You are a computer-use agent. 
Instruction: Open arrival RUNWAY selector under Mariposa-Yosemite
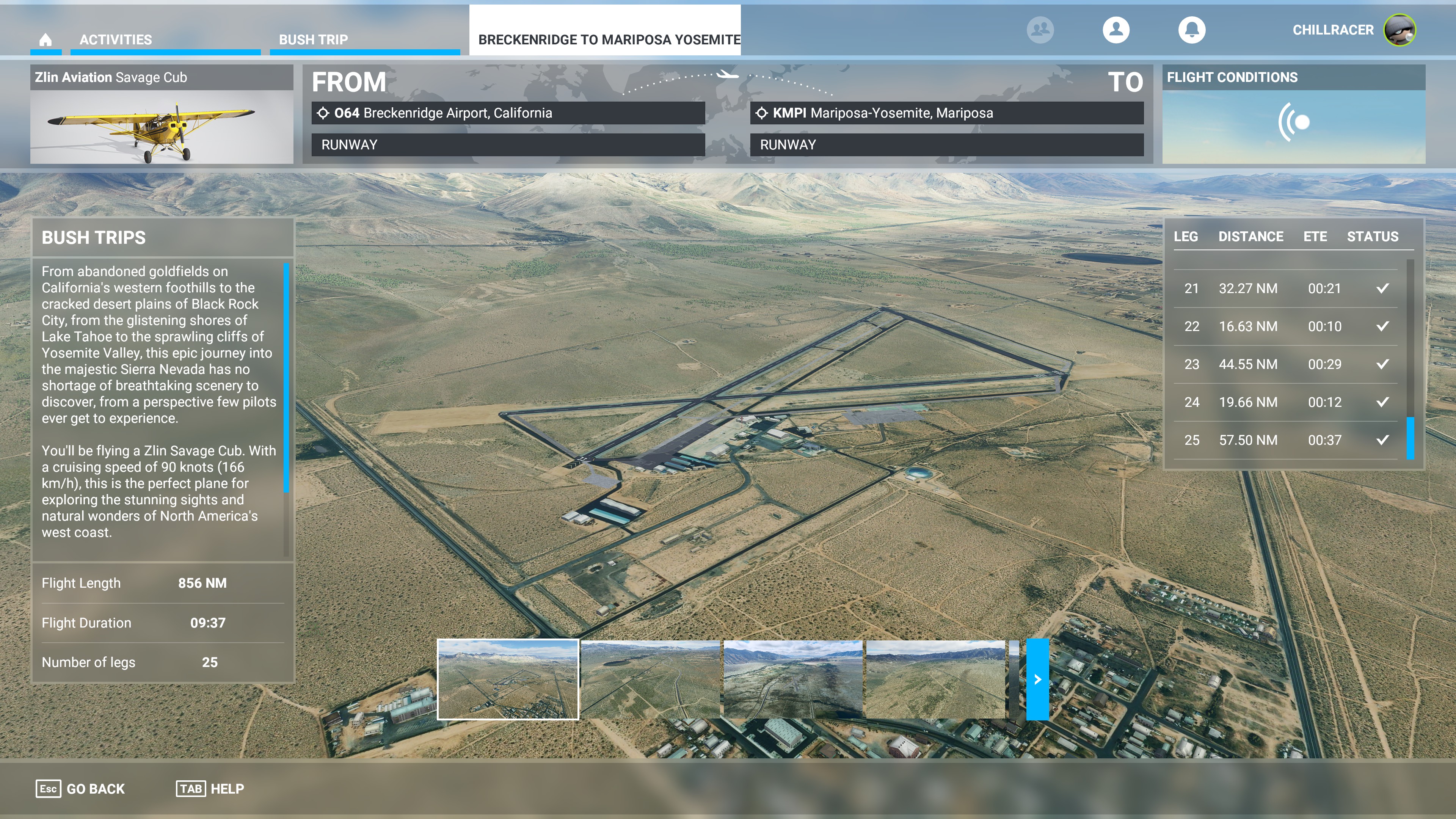click(946, 145)
